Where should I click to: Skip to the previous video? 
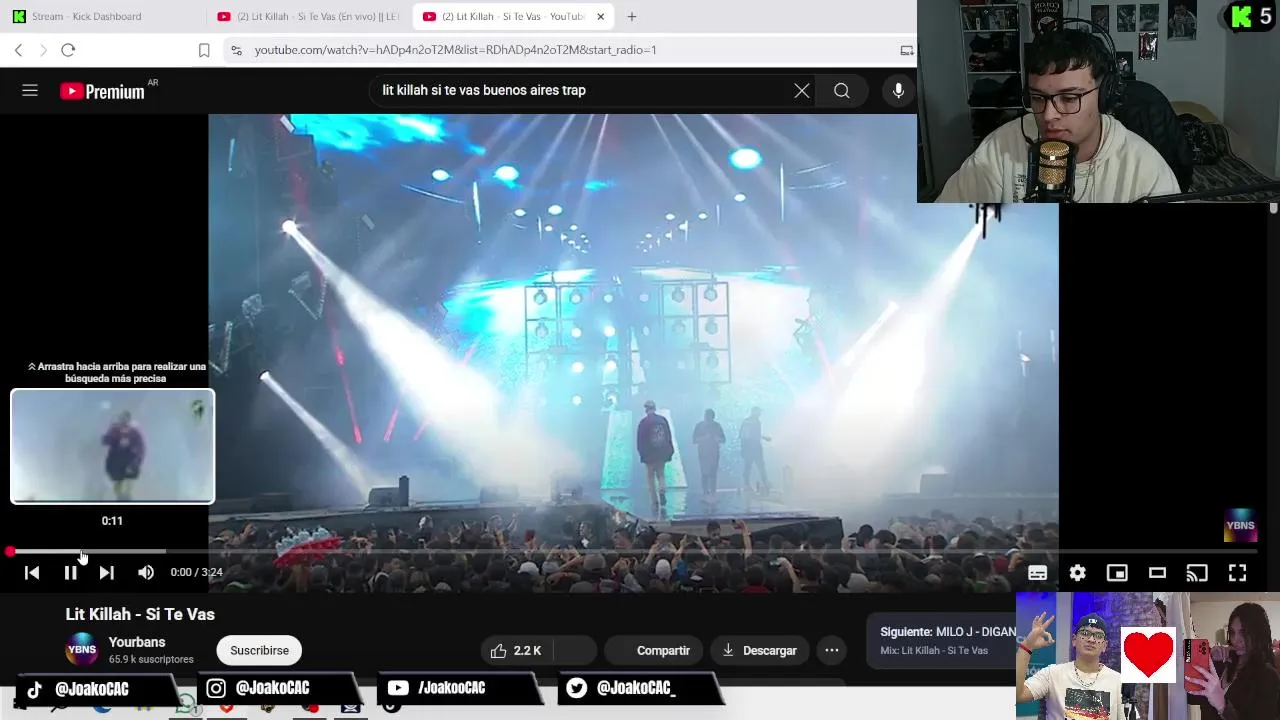coord(32,572)
